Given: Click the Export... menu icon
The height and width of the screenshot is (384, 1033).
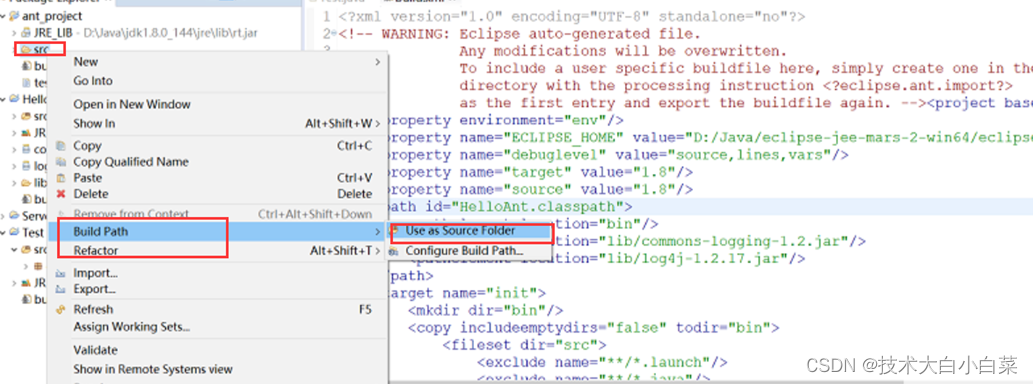Looking at the screenshot, I should [61, 289].
